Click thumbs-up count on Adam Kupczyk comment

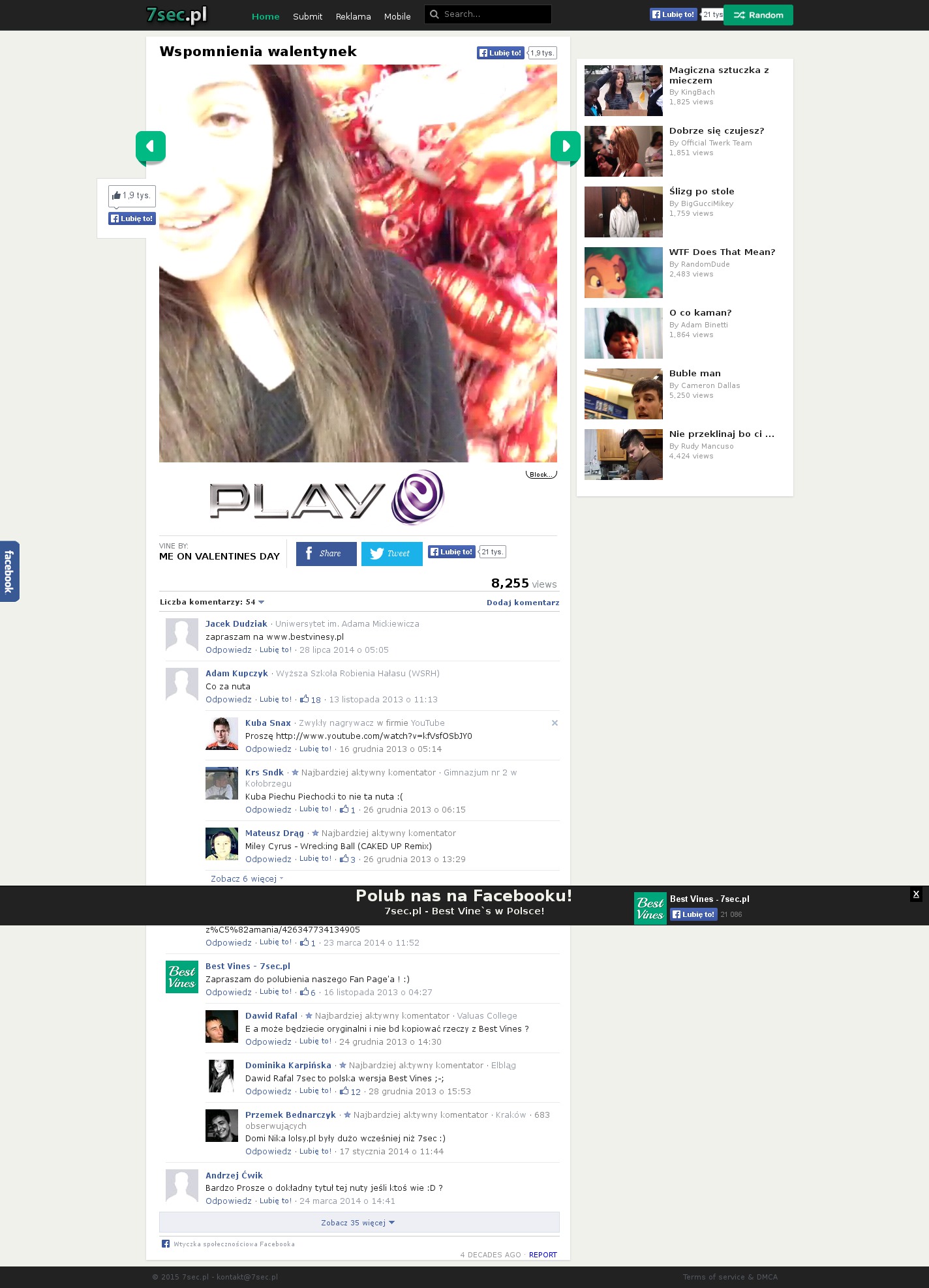coord(311,700)
